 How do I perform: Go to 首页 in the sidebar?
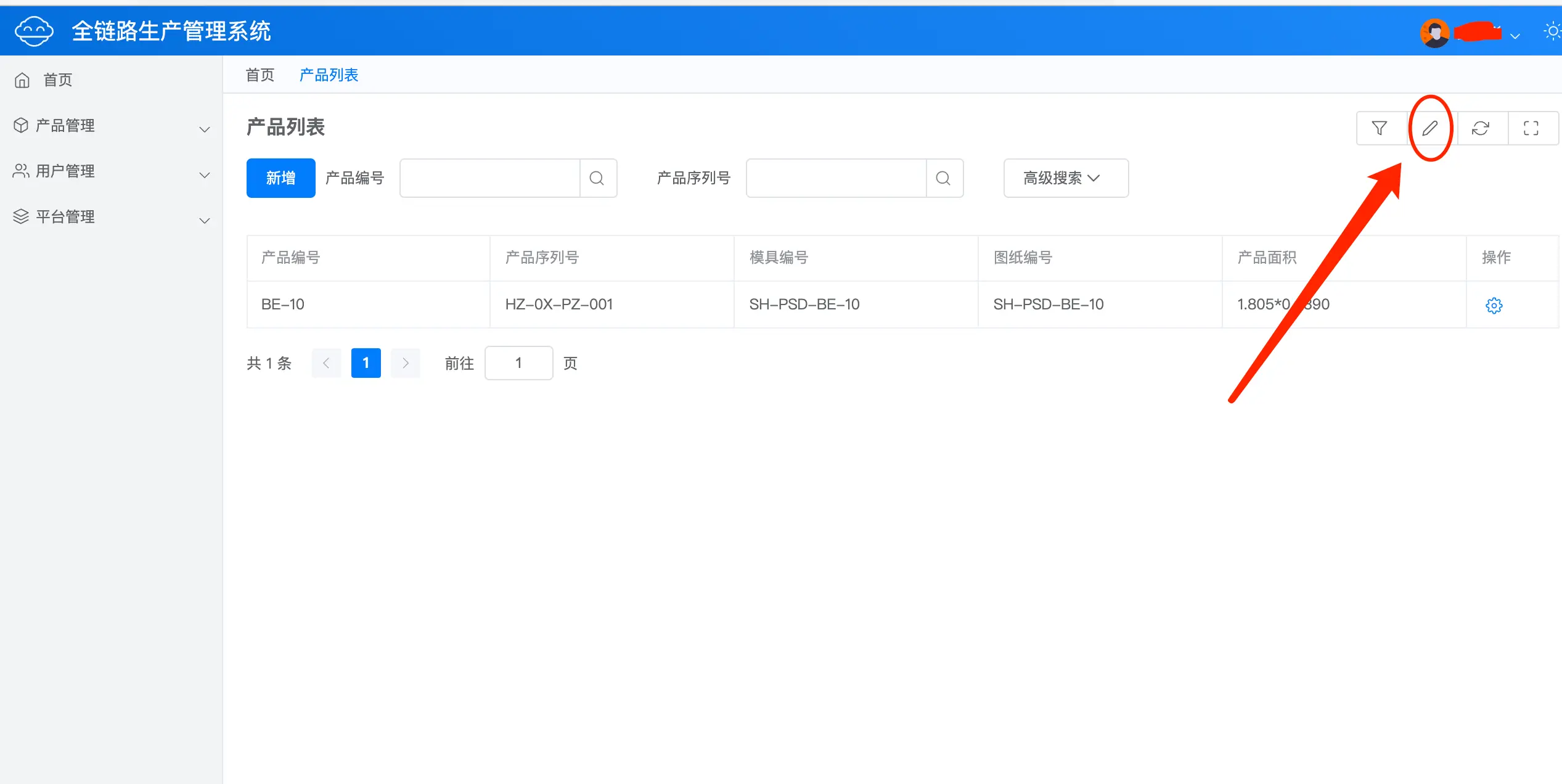pyautogui.click(x=57, y=80)
